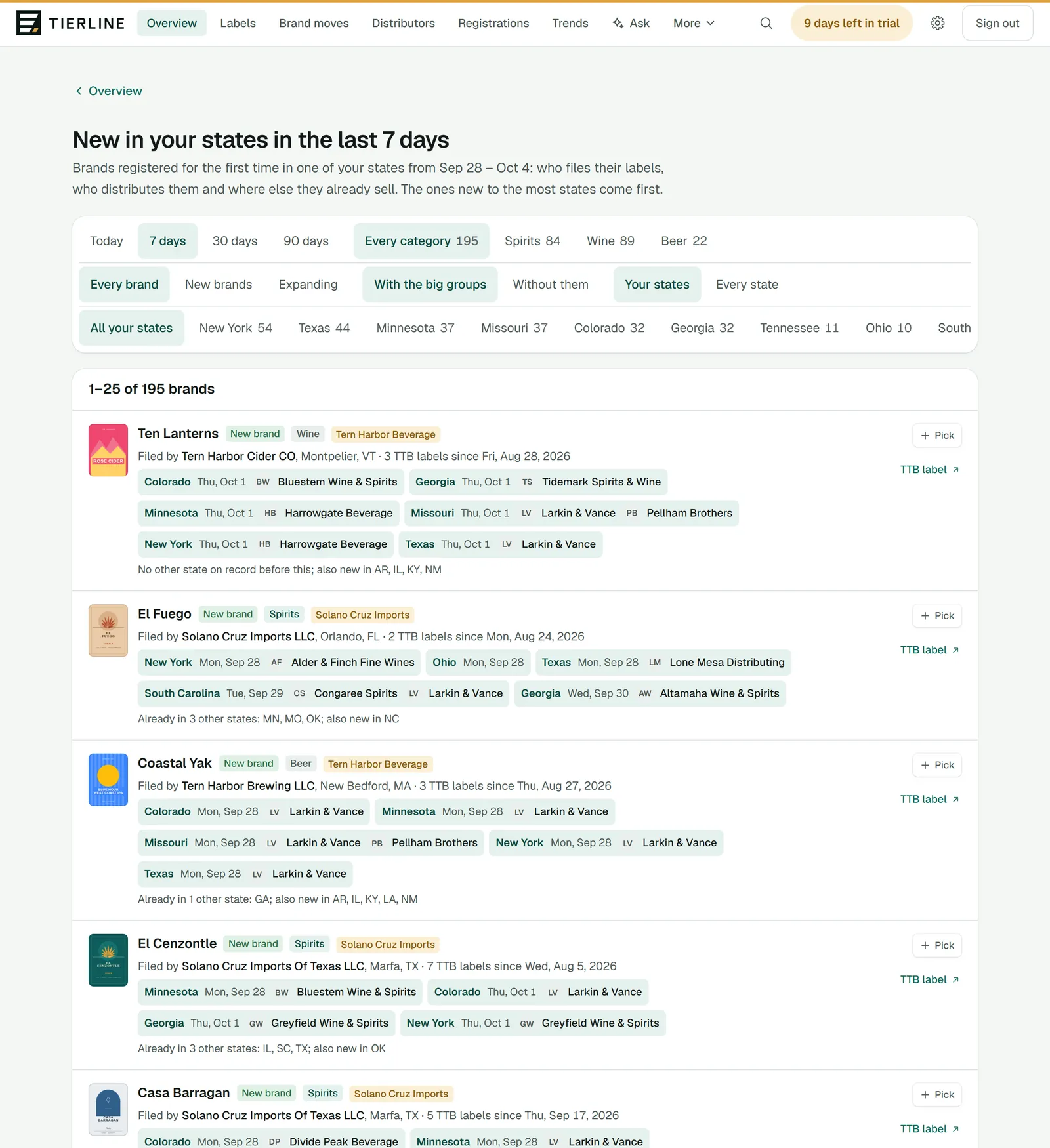Screen dimensions: 1050x1148
Task: Open the Trends page
Action: pos(570,23)
